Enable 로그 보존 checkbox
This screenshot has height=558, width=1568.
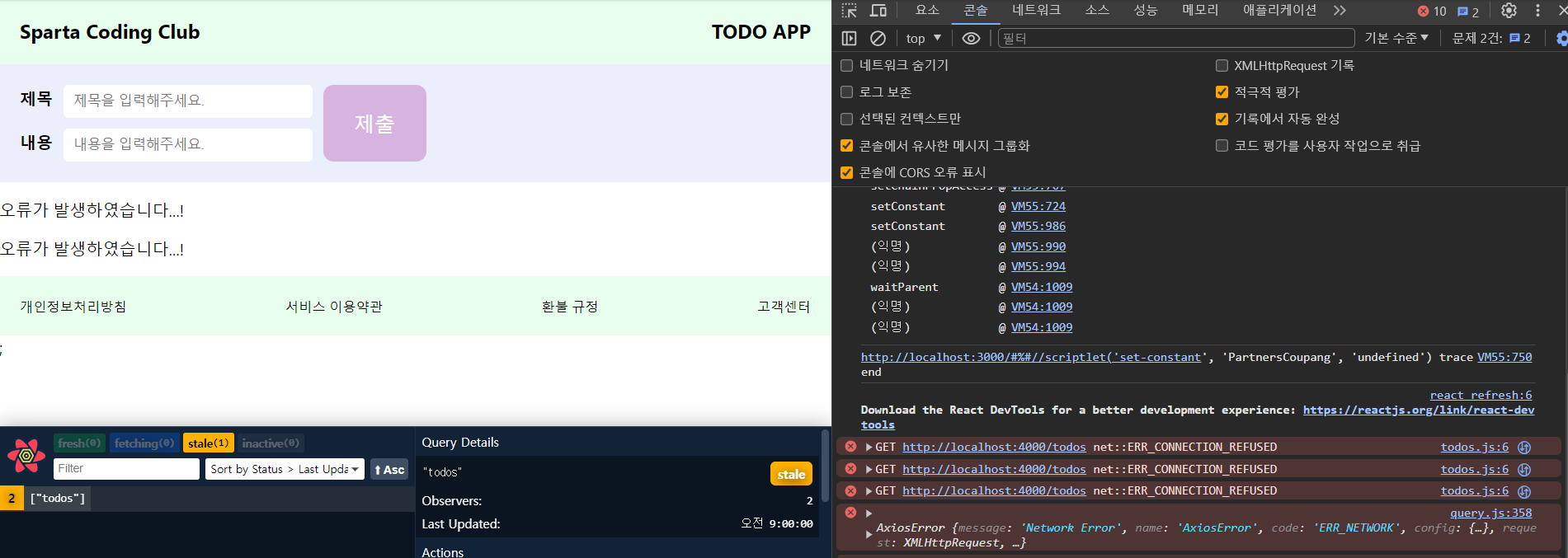(x=846, y=91)
